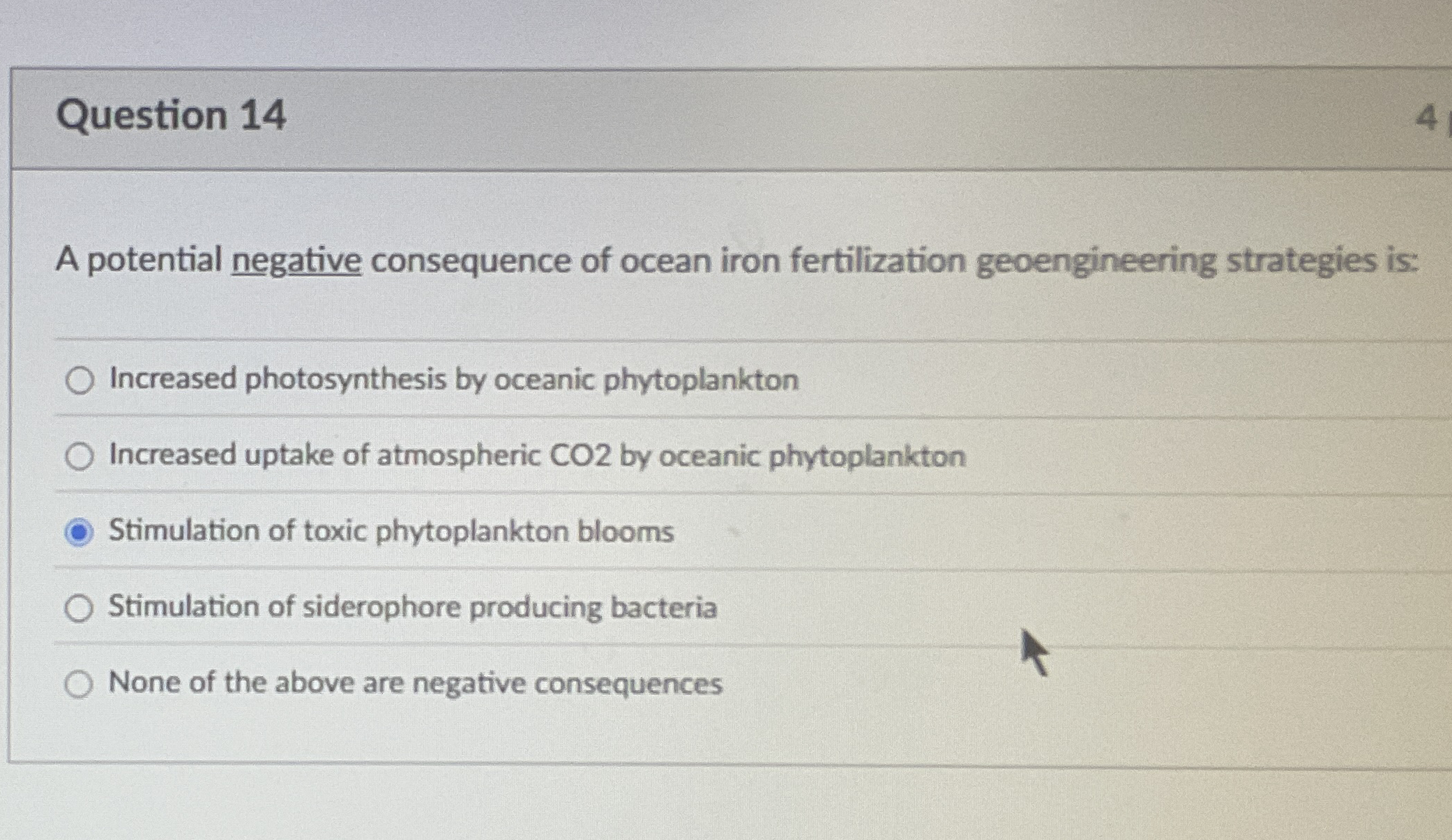Click the radio circle beside the last answer

[x=79, y=684]
